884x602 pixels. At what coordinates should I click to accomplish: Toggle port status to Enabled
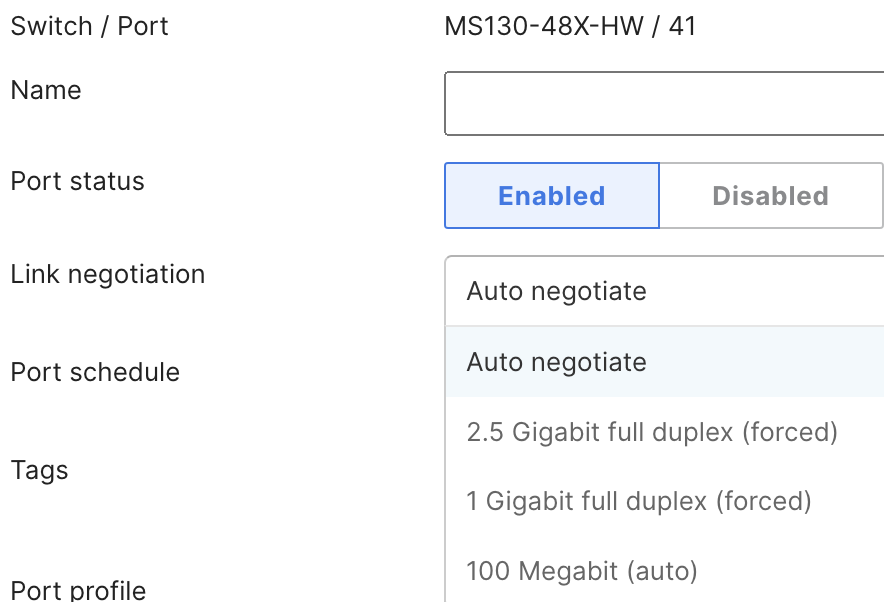tap(551, 195)
